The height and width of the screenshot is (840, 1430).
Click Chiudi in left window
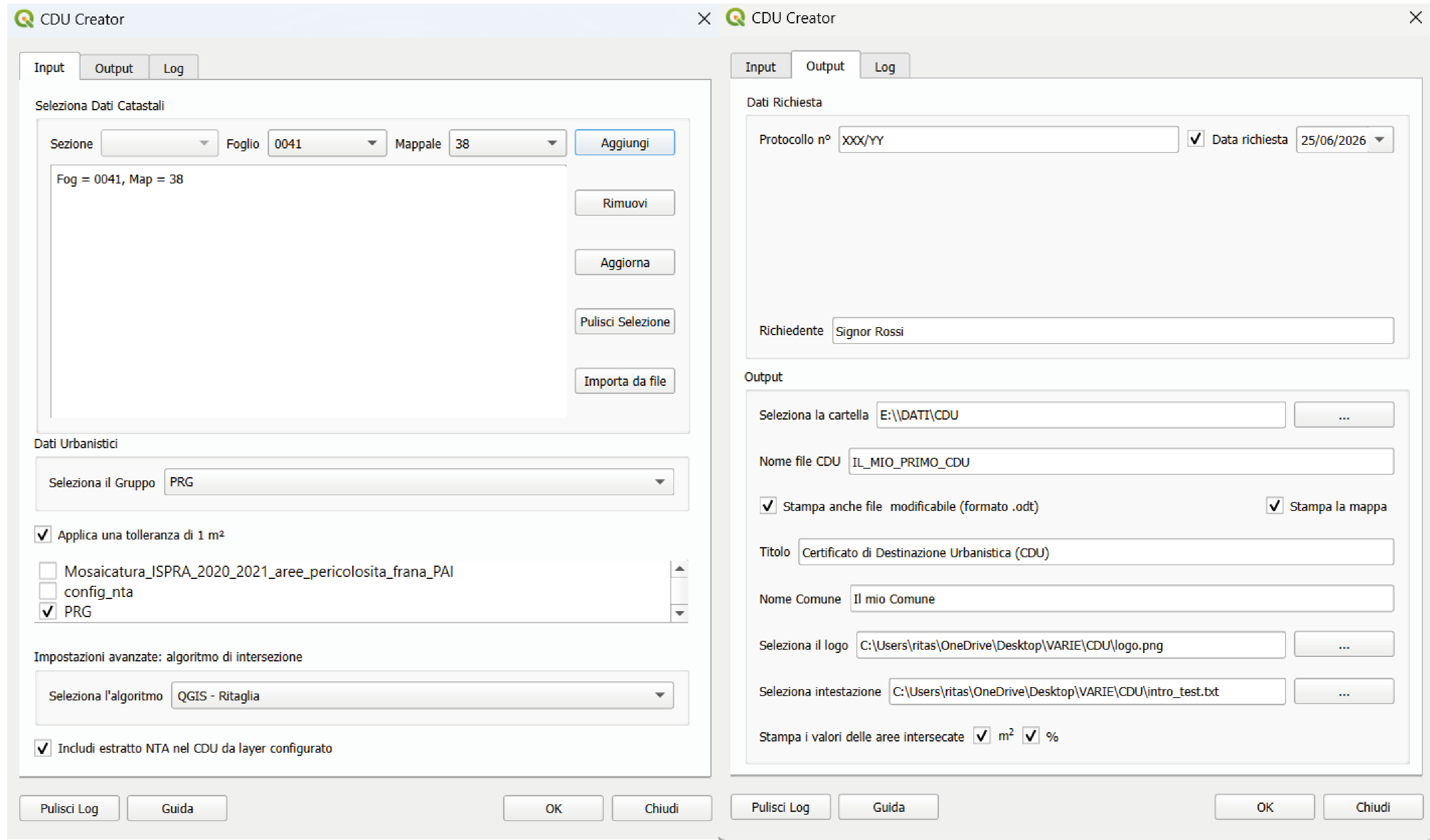pyautogui.click(x=662, y=808)
